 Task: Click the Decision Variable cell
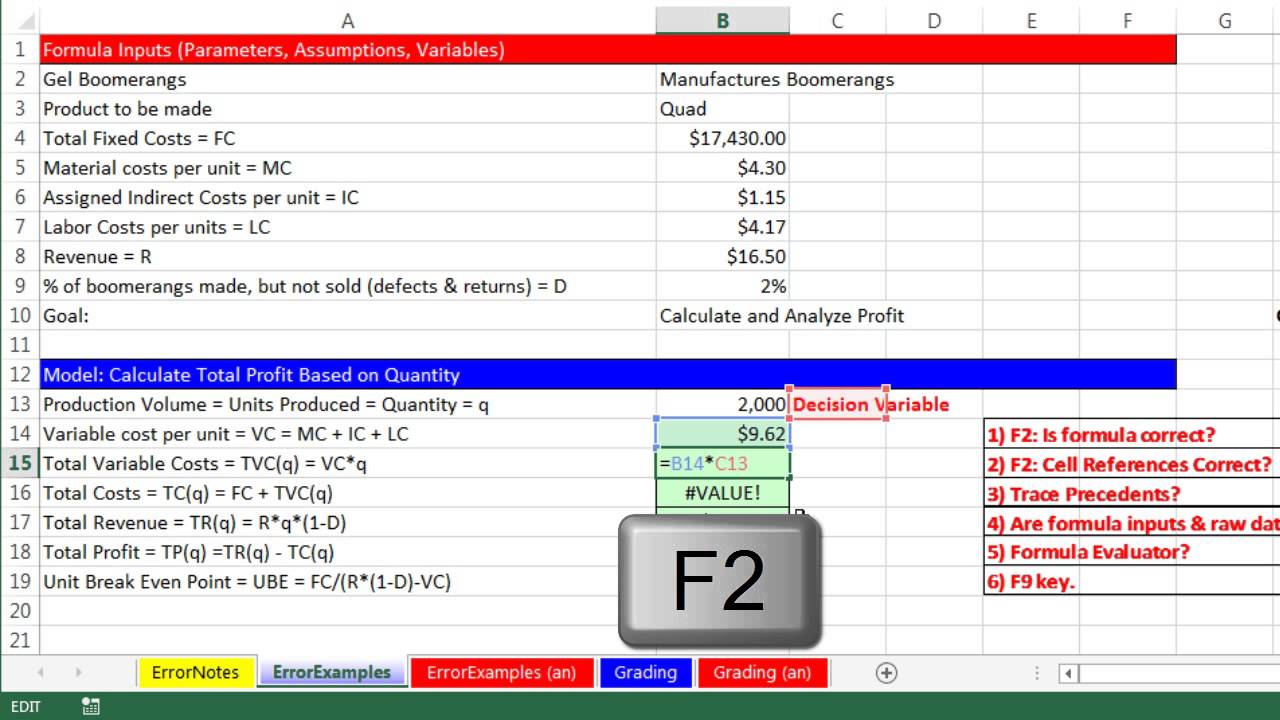[x=837, y=404]
